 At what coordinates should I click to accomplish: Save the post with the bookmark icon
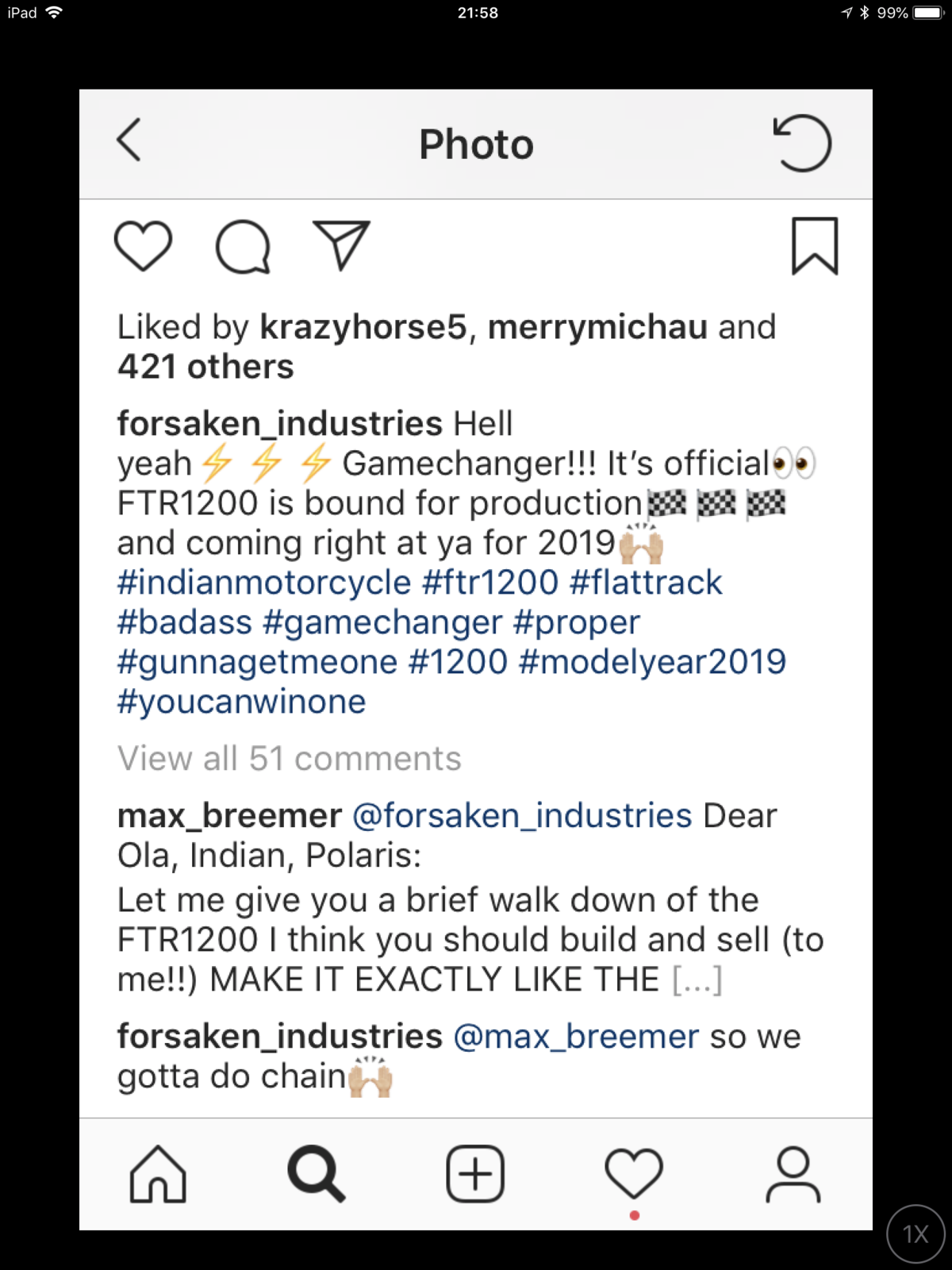click(x=815, y=246)
